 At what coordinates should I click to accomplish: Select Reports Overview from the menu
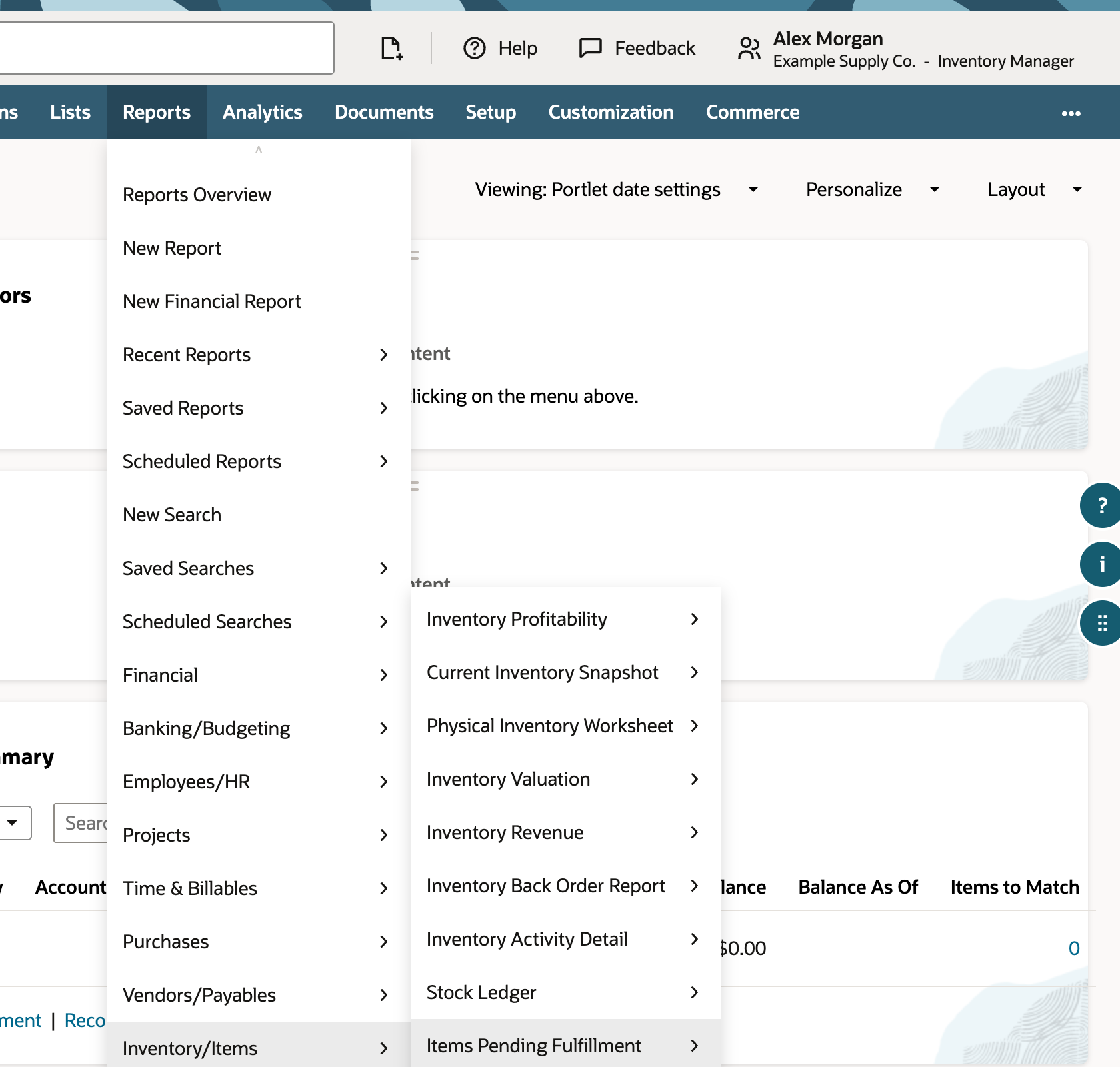259,195
